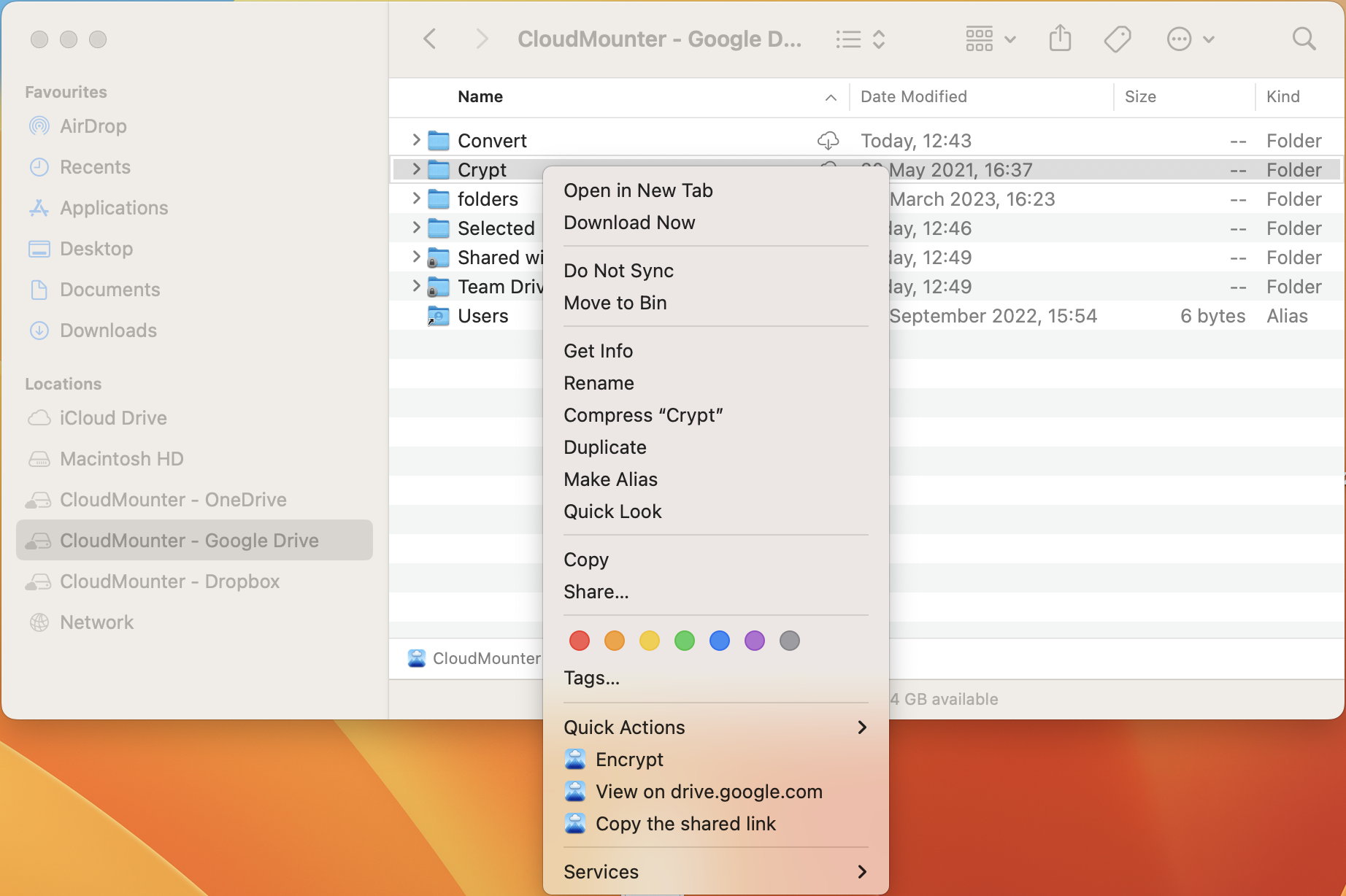
Task: Click the Share toolbar icon
Action: [1060, 39]
